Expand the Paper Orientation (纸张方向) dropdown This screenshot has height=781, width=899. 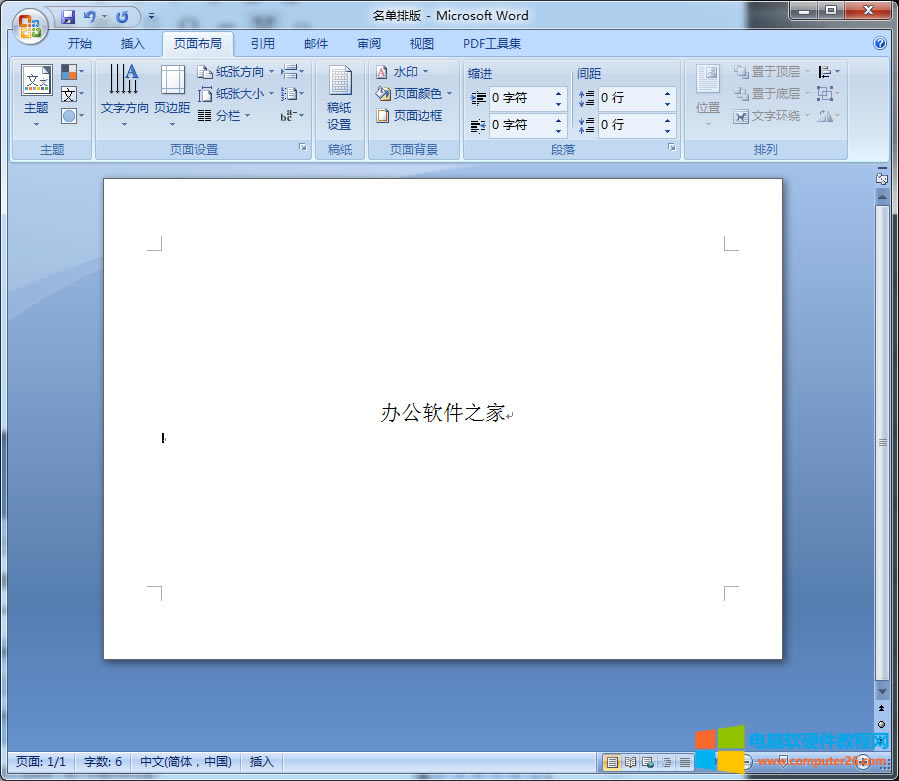point(236,72)
